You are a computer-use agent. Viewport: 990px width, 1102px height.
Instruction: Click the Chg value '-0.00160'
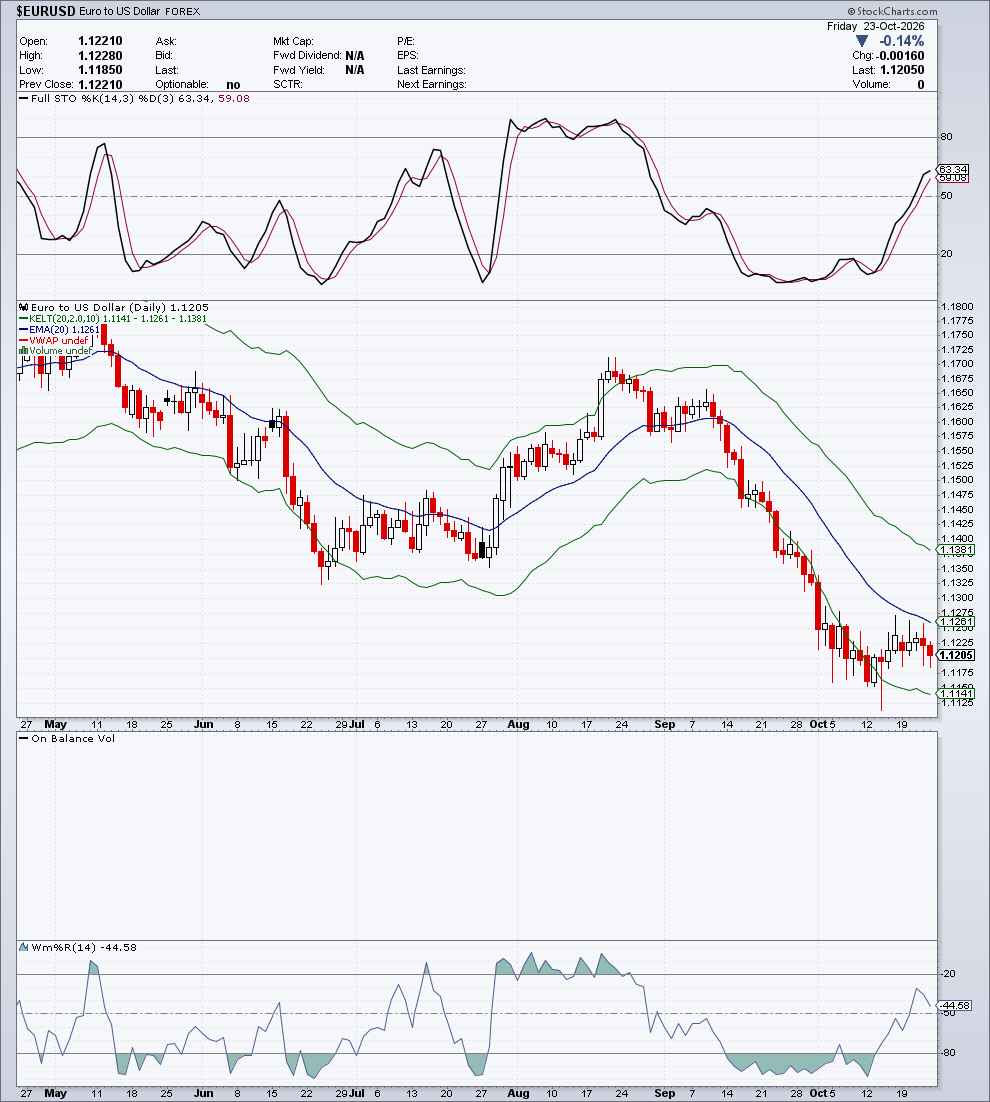point(900,56)
